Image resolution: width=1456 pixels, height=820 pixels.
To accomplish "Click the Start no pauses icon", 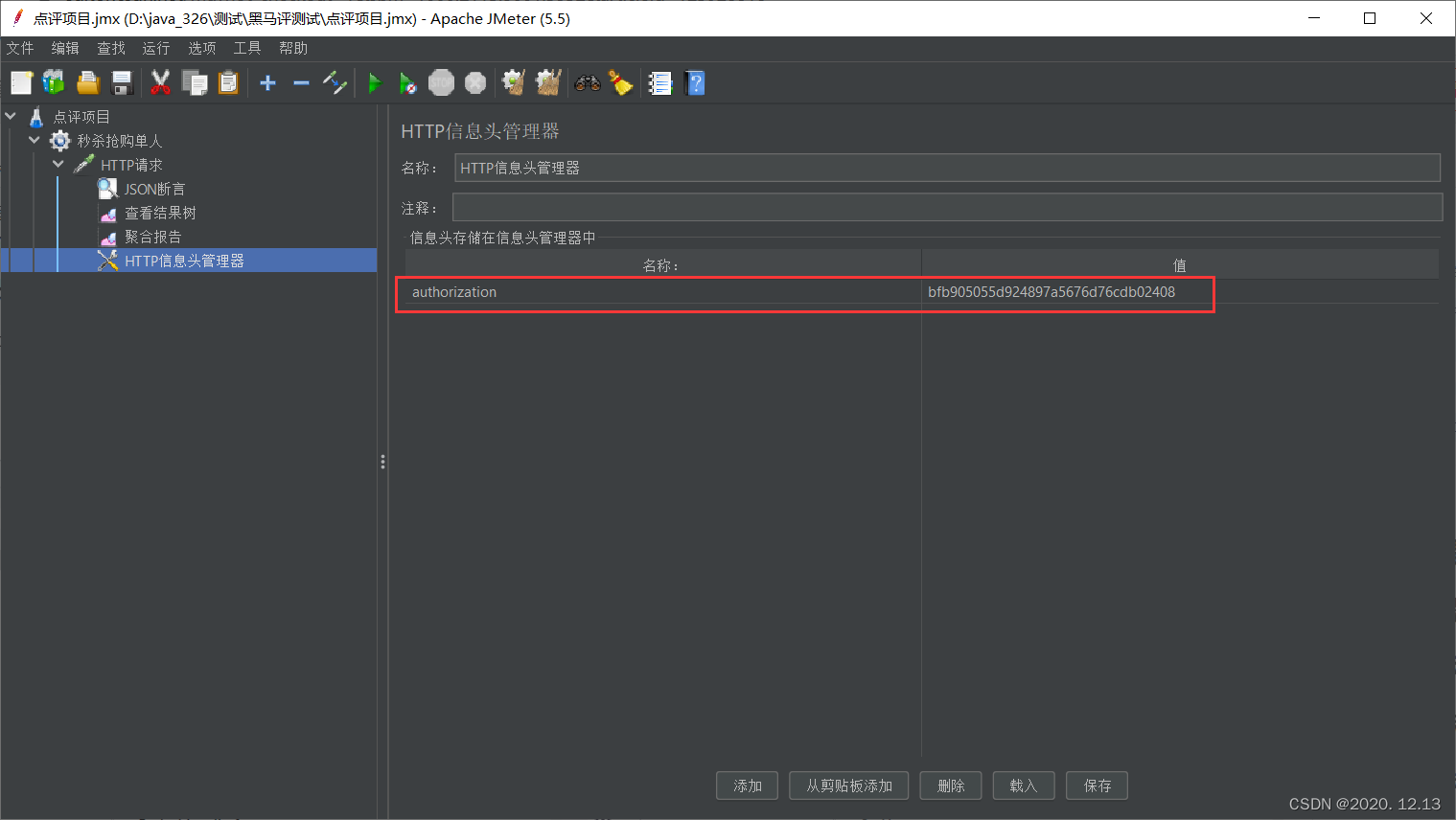I will point(407,82).
